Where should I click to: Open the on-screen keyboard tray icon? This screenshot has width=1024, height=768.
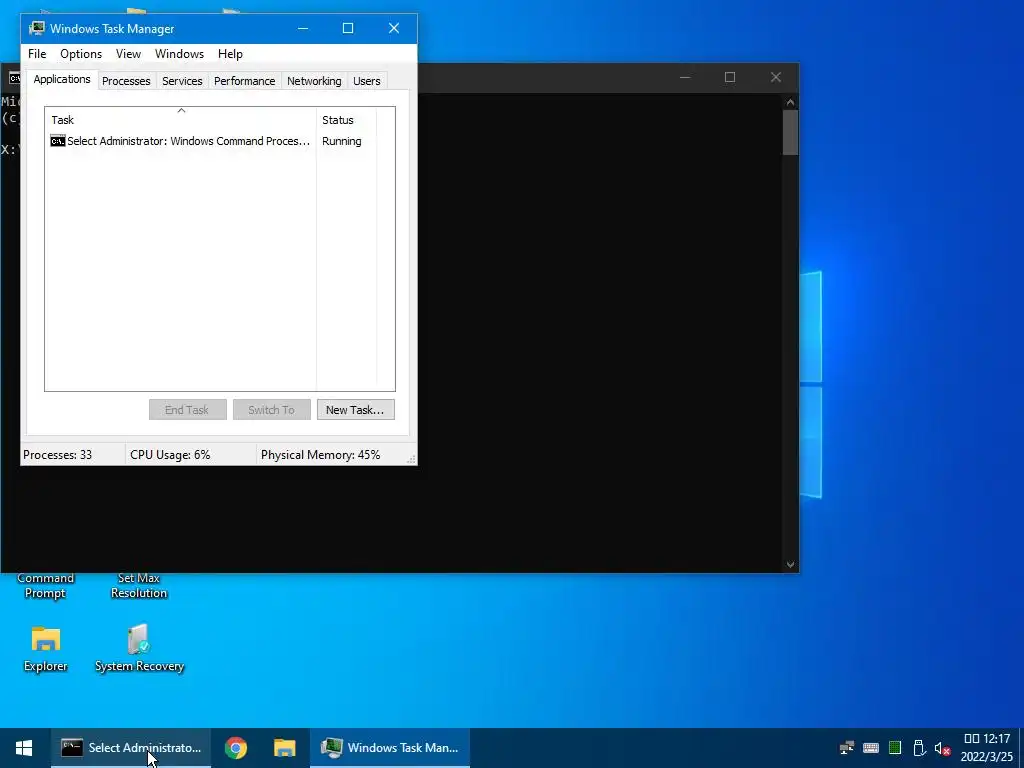871,748
